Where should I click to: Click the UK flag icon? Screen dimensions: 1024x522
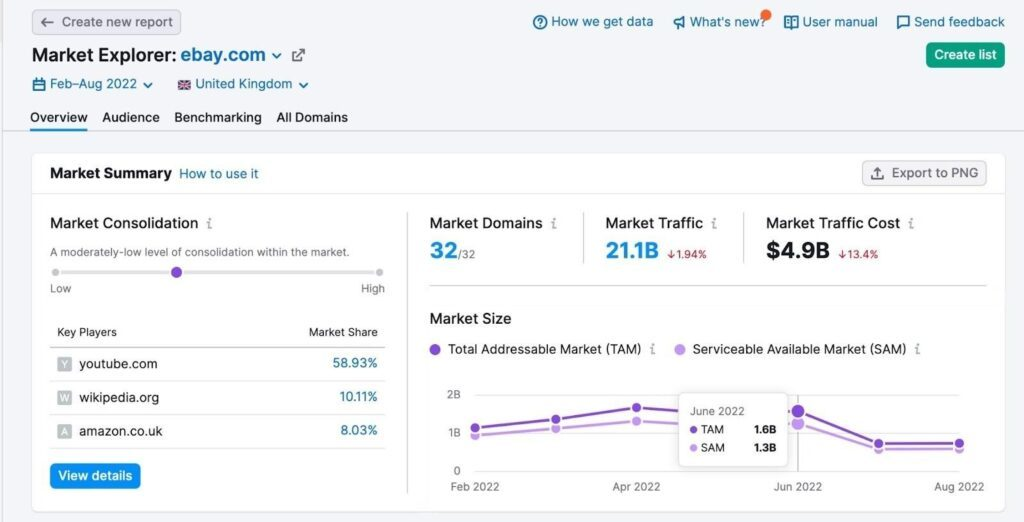coord(184,85)
